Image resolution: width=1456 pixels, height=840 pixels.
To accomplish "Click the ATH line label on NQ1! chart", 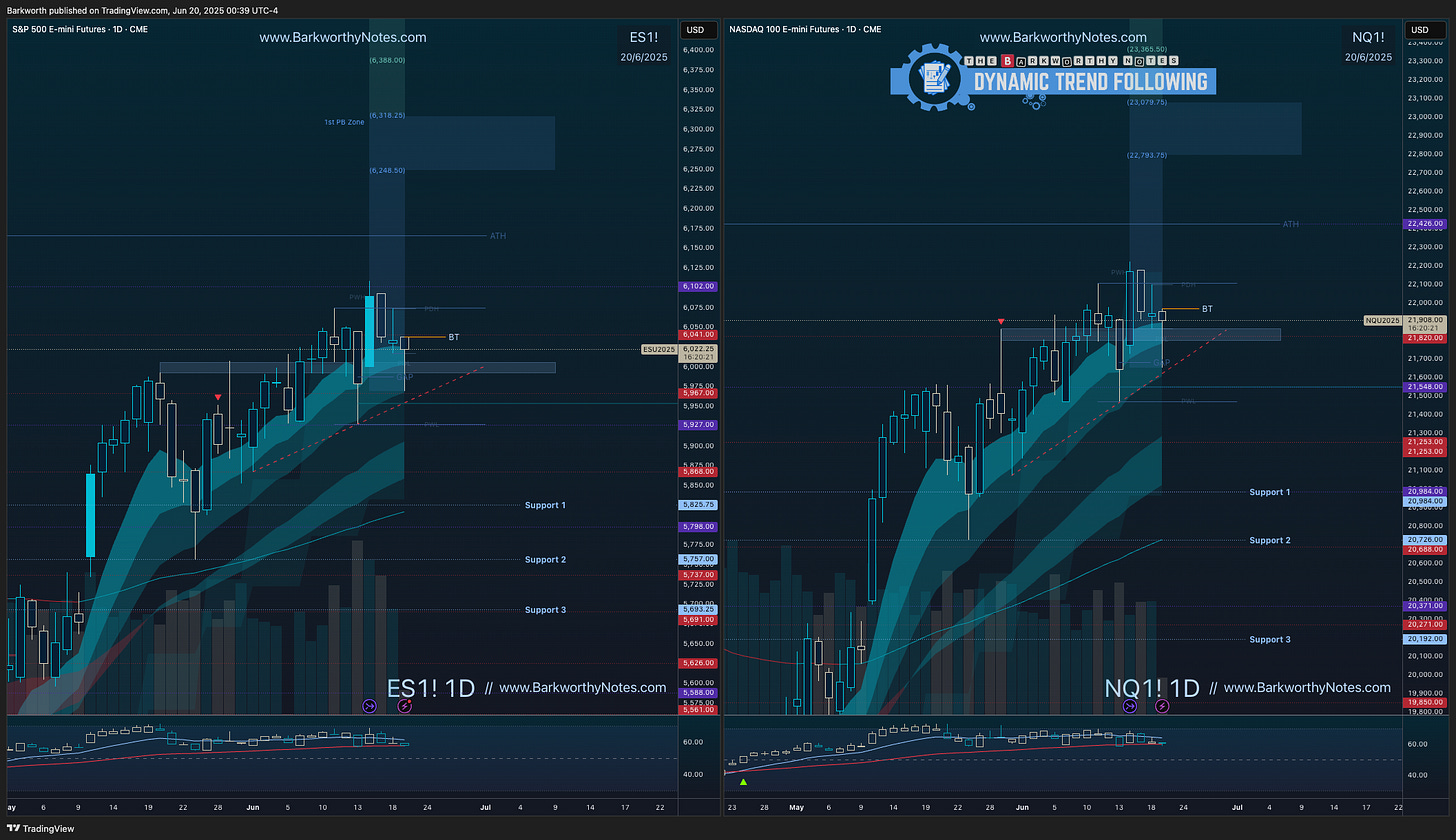I will click(x=1291, y=224).
